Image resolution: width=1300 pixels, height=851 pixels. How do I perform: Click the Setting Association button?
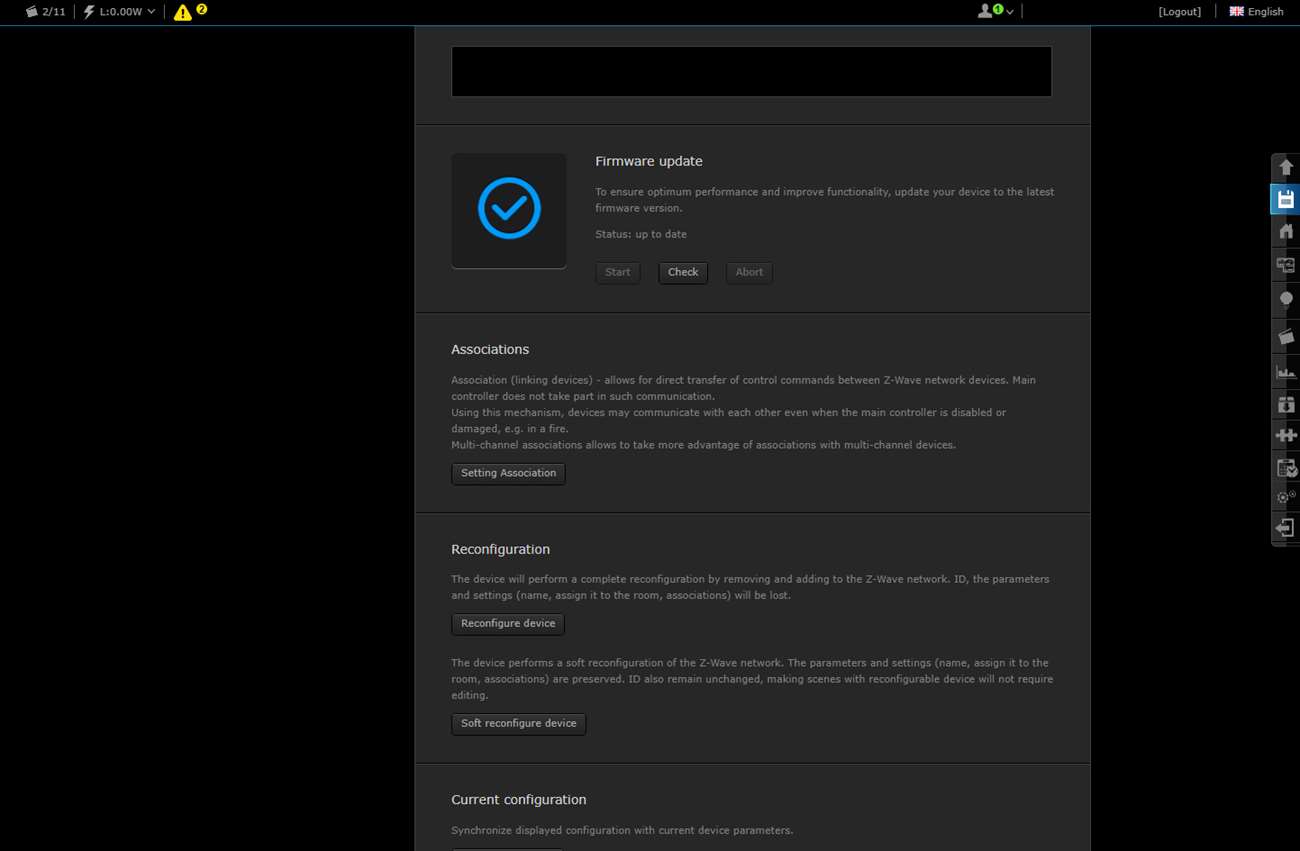tap(508, 474)
